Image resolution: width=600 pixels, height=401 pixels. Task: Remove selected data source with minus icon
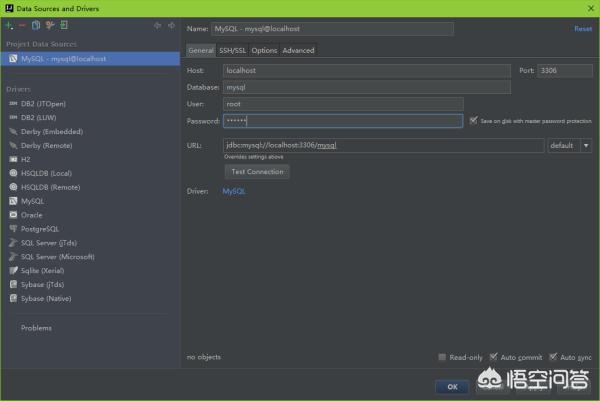[22, 26]
